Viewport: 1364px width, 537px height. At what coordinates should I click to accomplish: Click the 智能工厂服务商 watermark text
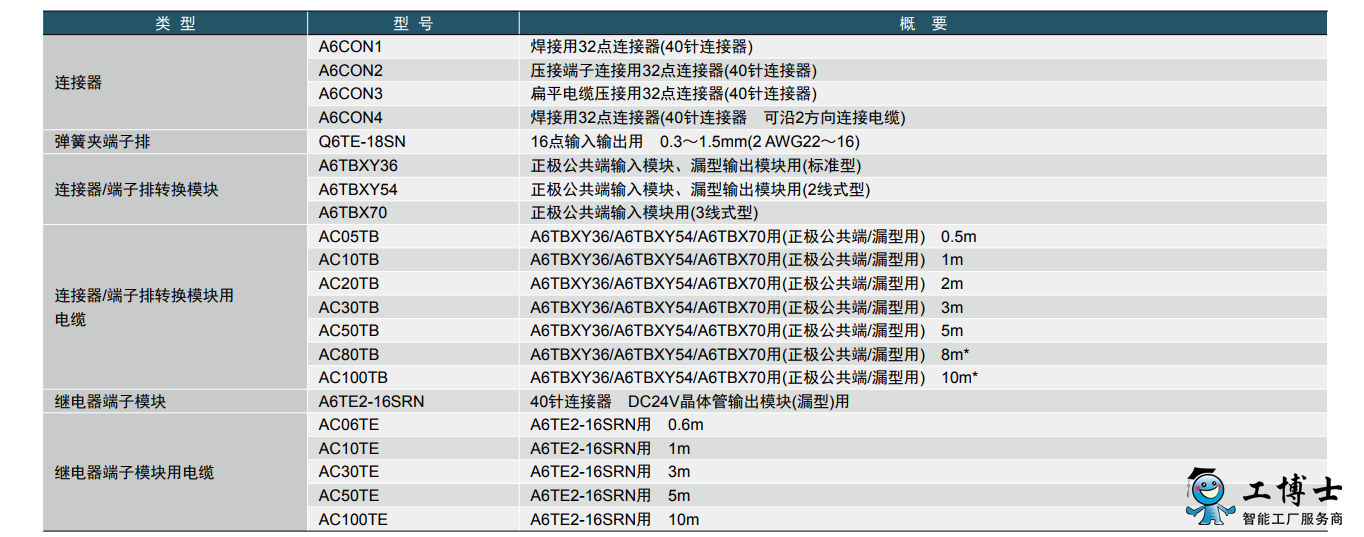1292,519
